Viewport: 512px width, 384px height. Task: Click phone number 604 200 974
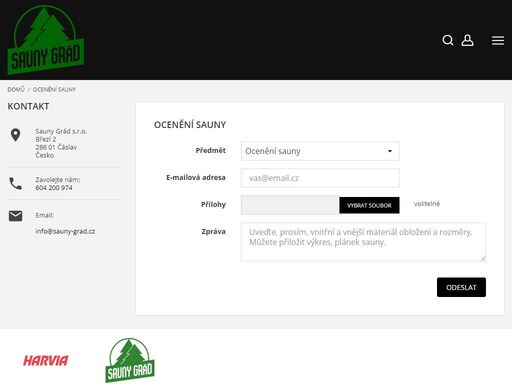(54, 188)
